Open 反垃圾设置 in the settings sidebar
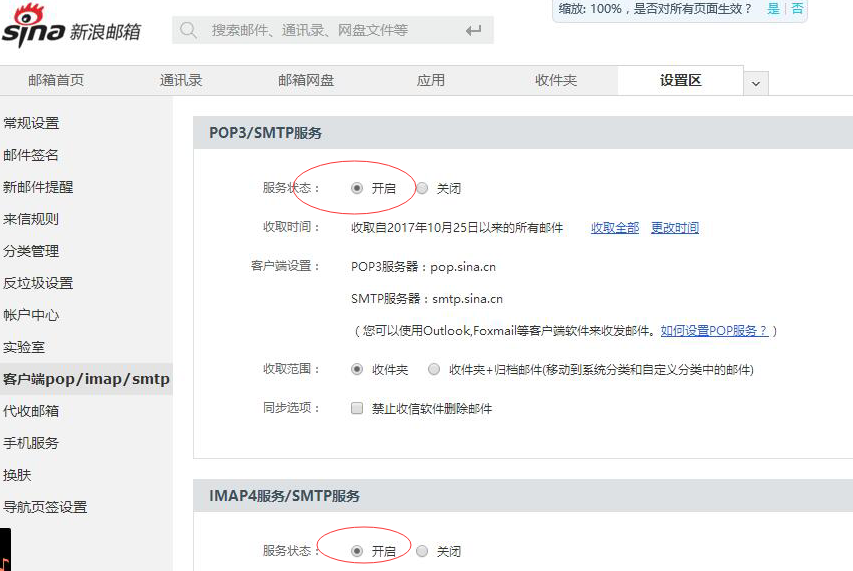 (38, 283)
